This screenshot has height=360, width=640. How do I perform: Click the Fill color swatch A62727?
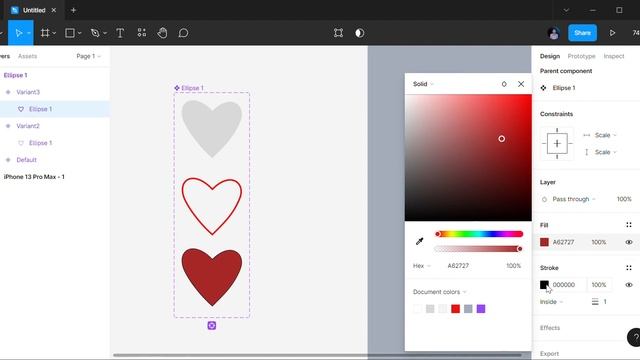544,242
